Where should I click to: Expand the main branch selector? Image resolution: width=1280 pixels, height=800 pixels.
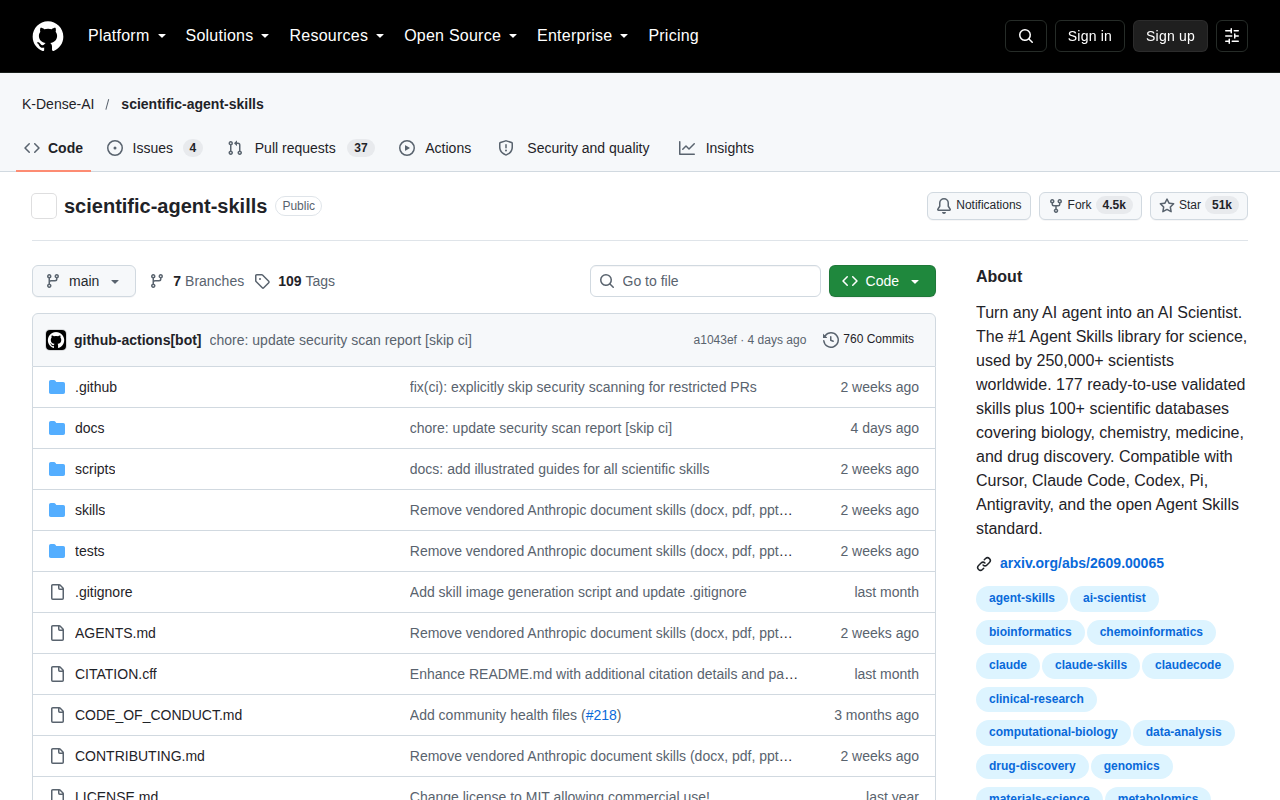click(x=83, y=281)
